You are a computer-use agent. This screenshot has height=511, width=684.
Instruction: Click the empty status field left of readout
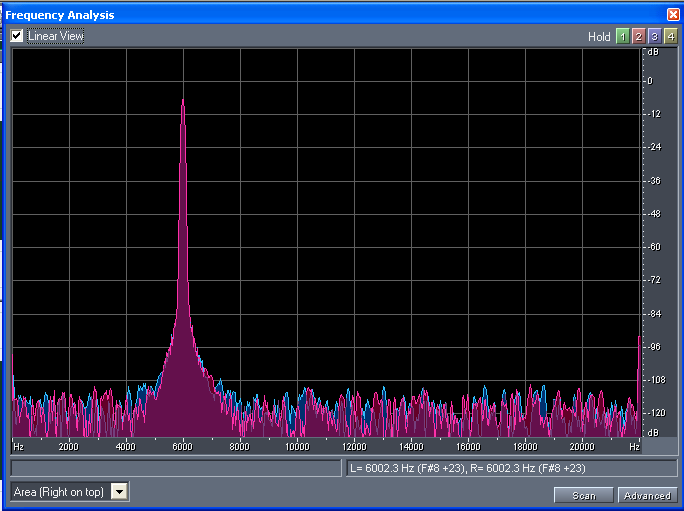pos(176,468)
